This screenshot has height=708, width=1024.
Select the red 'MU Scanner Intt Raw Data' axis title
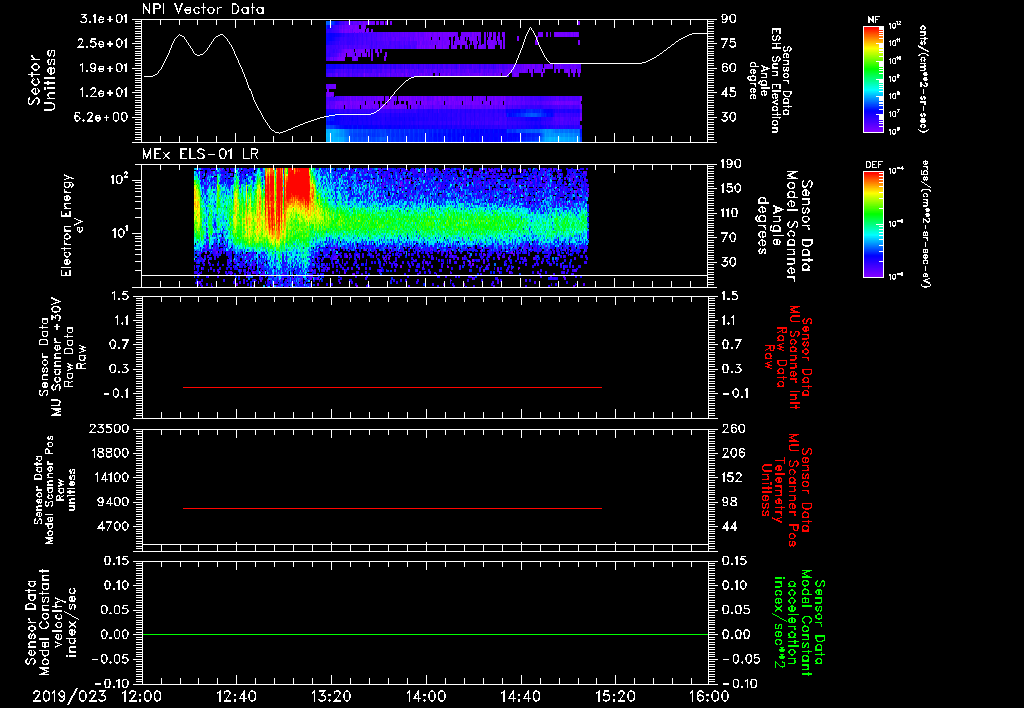(790, 357)
